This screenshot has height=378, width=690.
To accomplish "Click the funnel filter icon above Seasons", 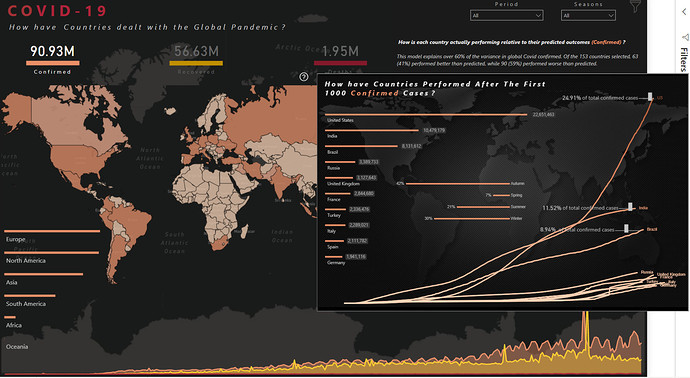I will click(x=635, y=6).
